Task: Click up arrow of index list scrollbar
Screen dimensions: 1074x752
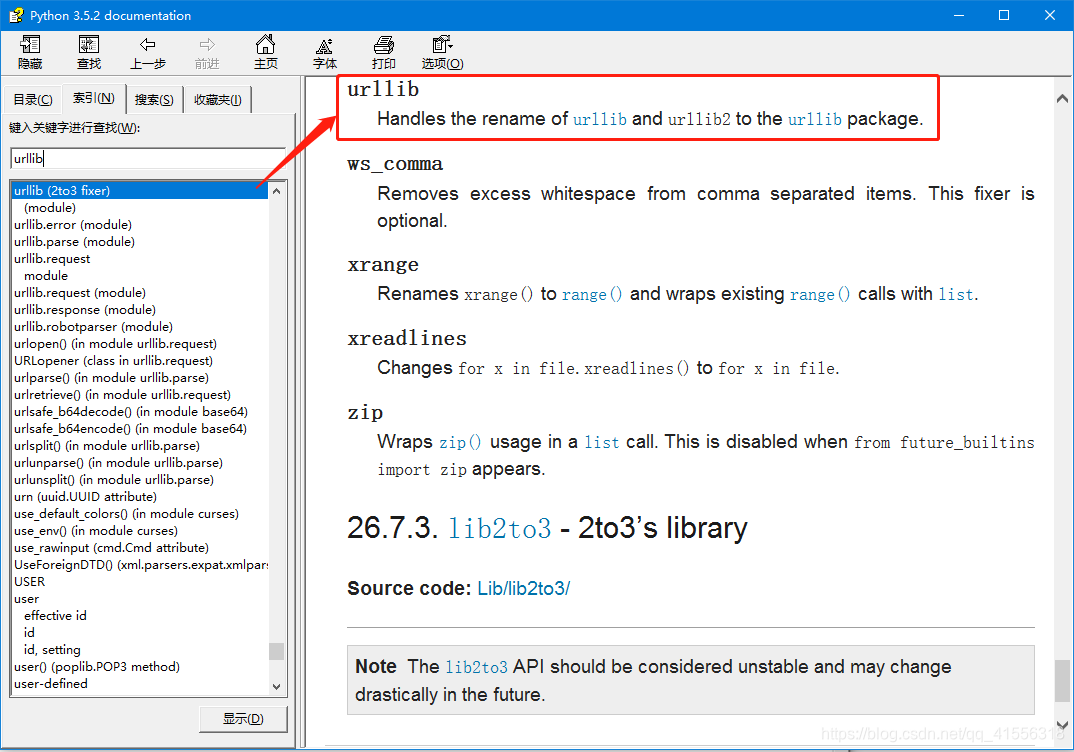Action: click(x=277, y=191)
